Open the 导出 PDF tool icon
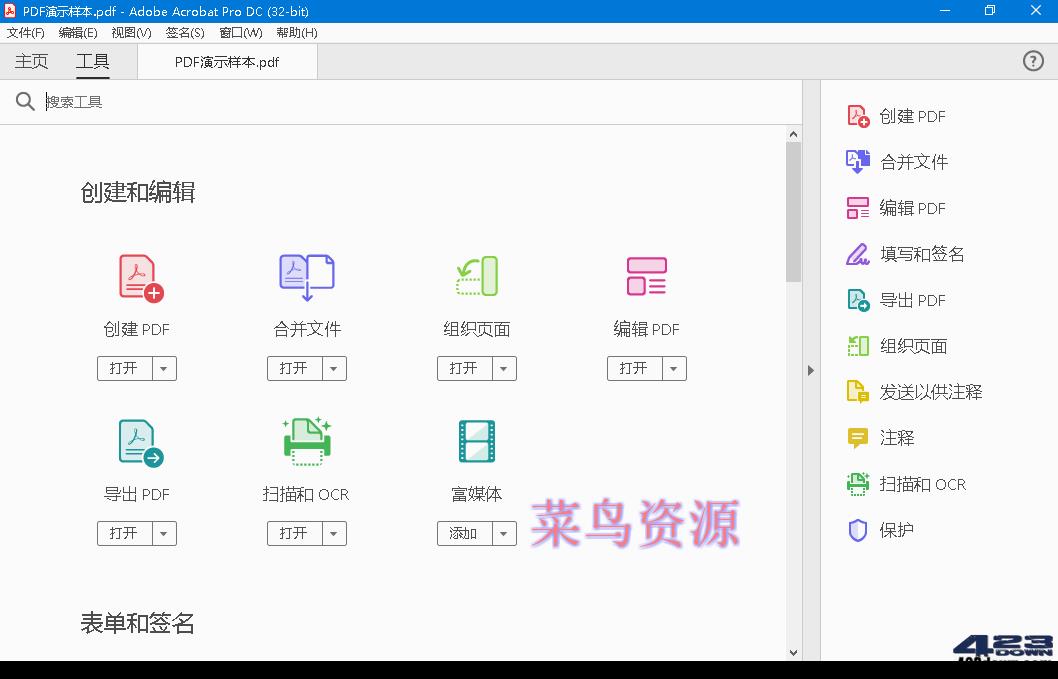This screenshot has height=679, width=1058. pos(136,442)
